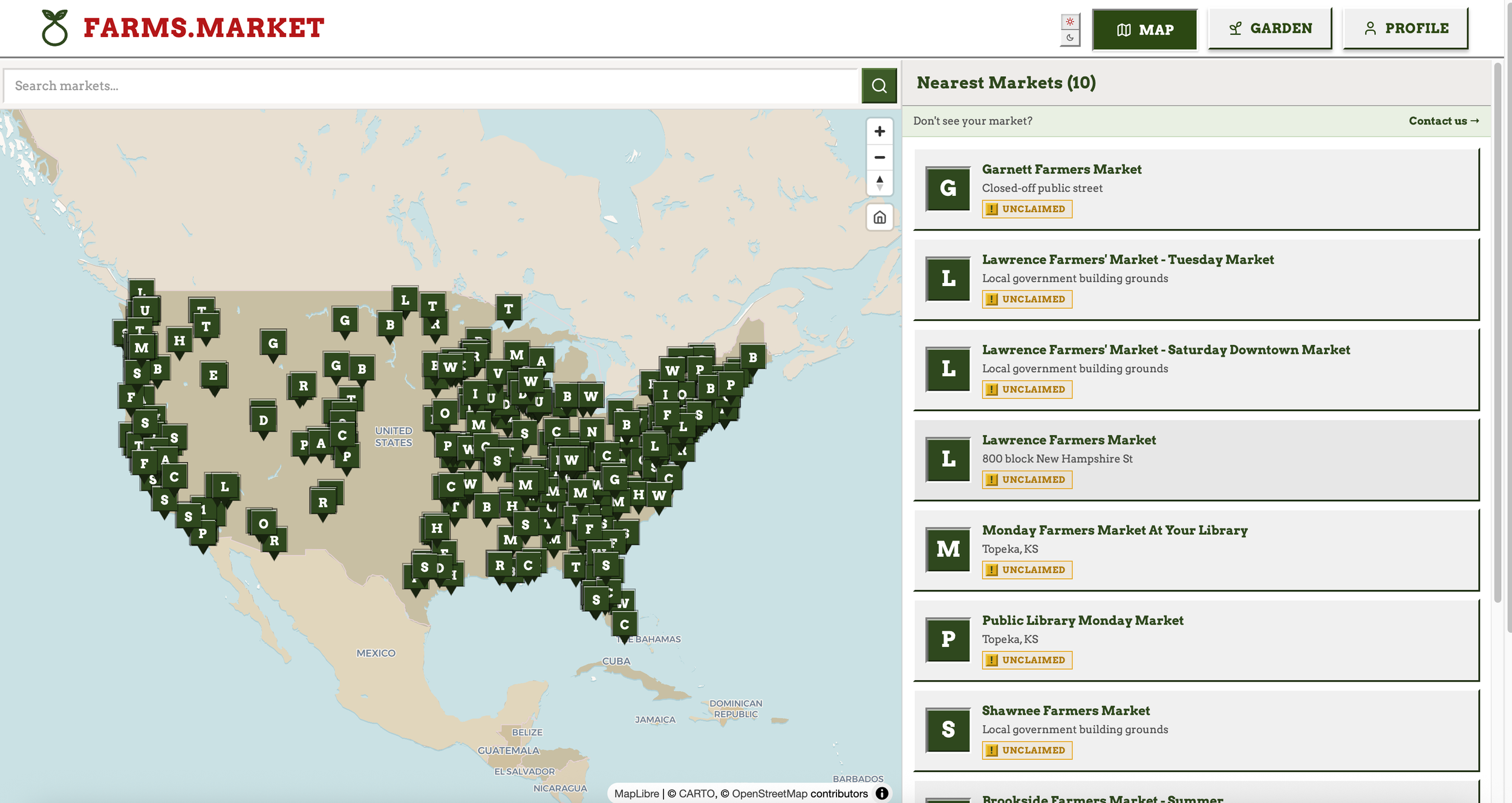Click 'Local government building grounds' under Shawnee
Screen dimensions: 1512x803
pyautogui.click(x=1075, y=729)
